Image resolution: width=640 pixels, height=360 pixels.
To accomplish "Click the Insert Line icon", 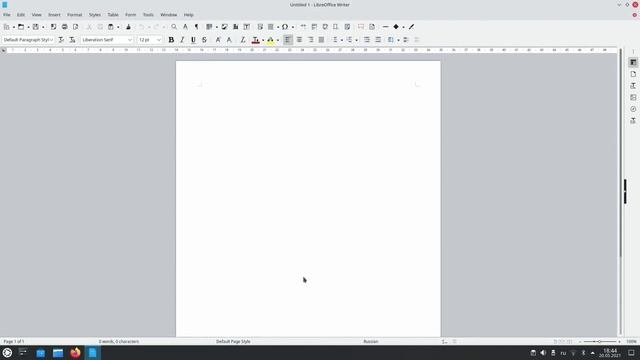I will coord(385,27).
